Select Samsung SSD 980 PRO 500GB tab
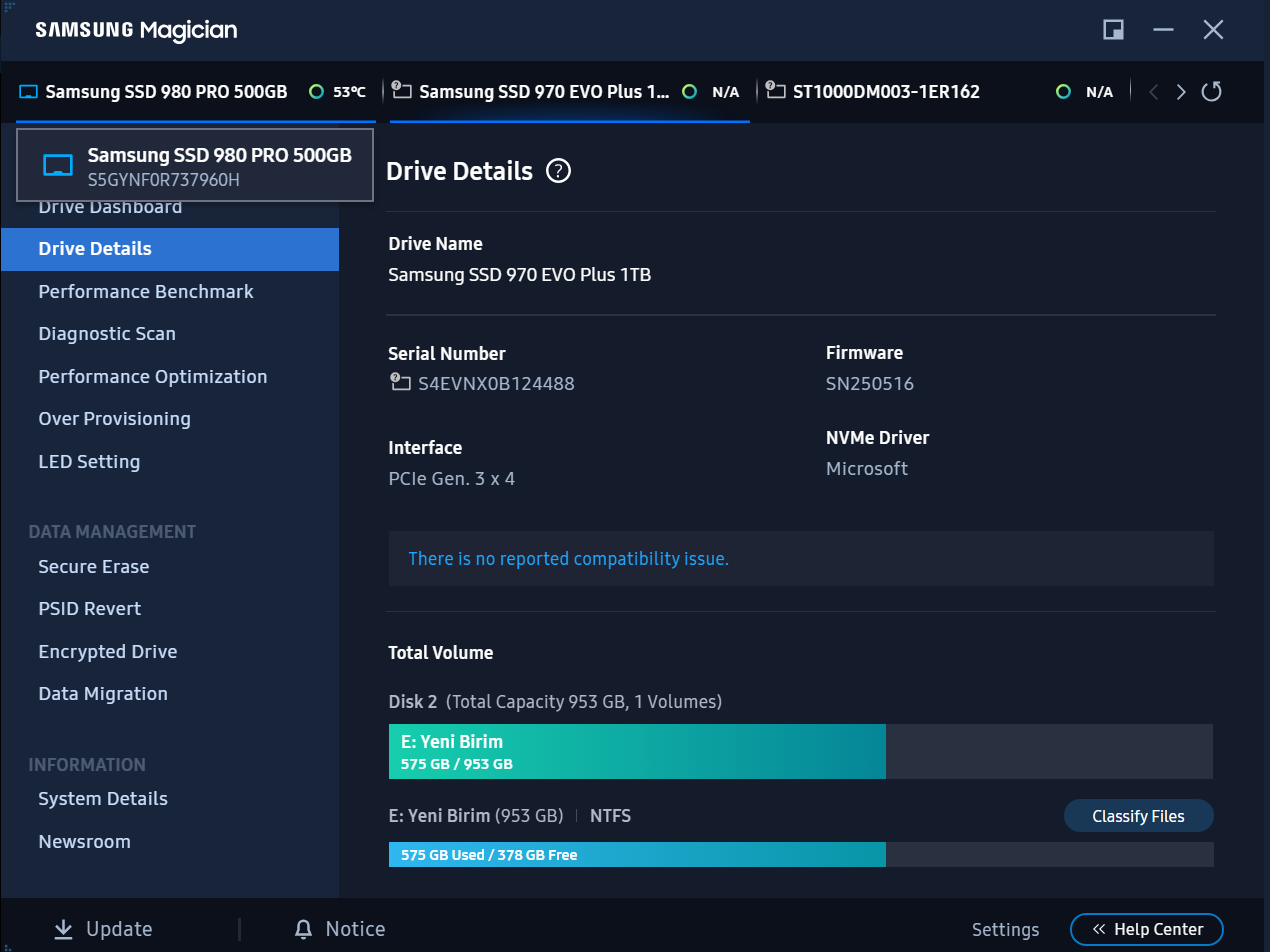 195,92
